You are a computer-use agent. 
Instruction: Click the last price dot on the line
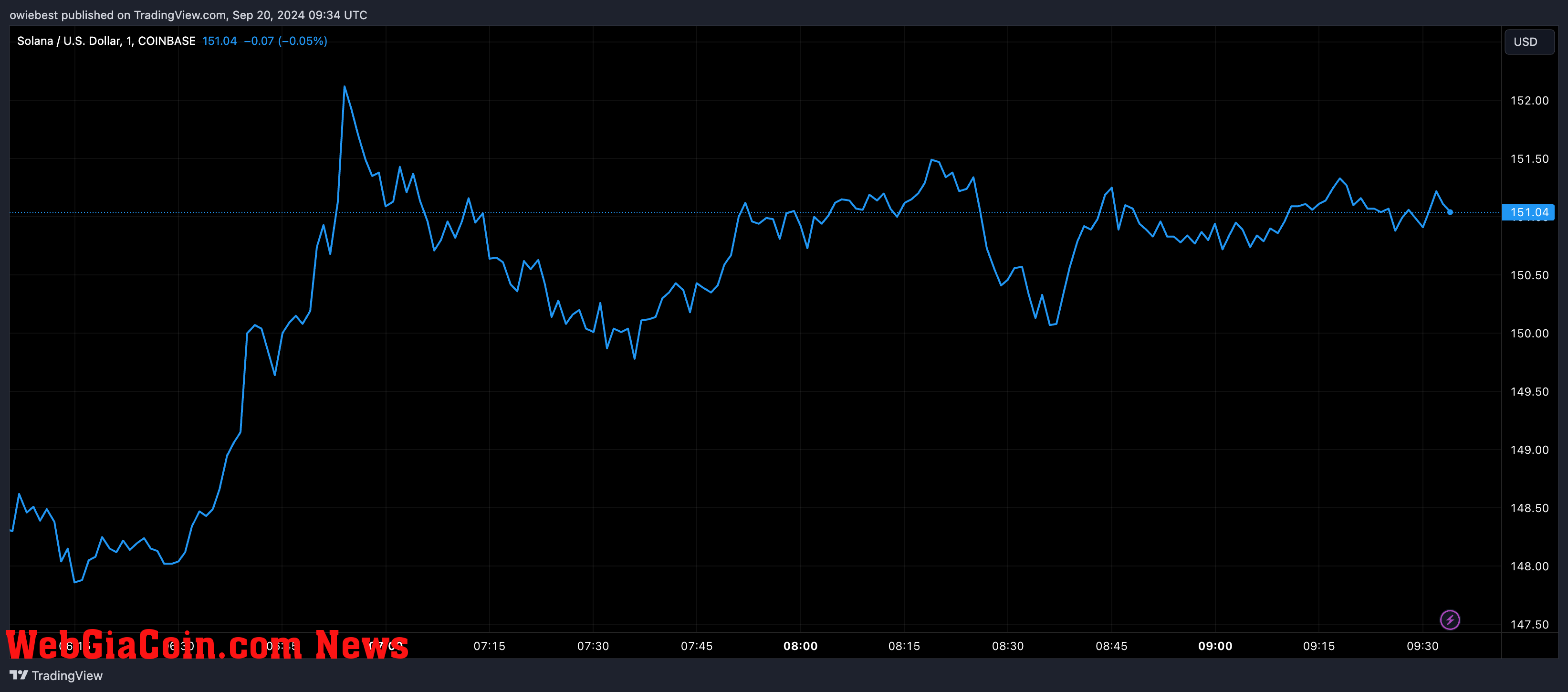[1450, 212]
